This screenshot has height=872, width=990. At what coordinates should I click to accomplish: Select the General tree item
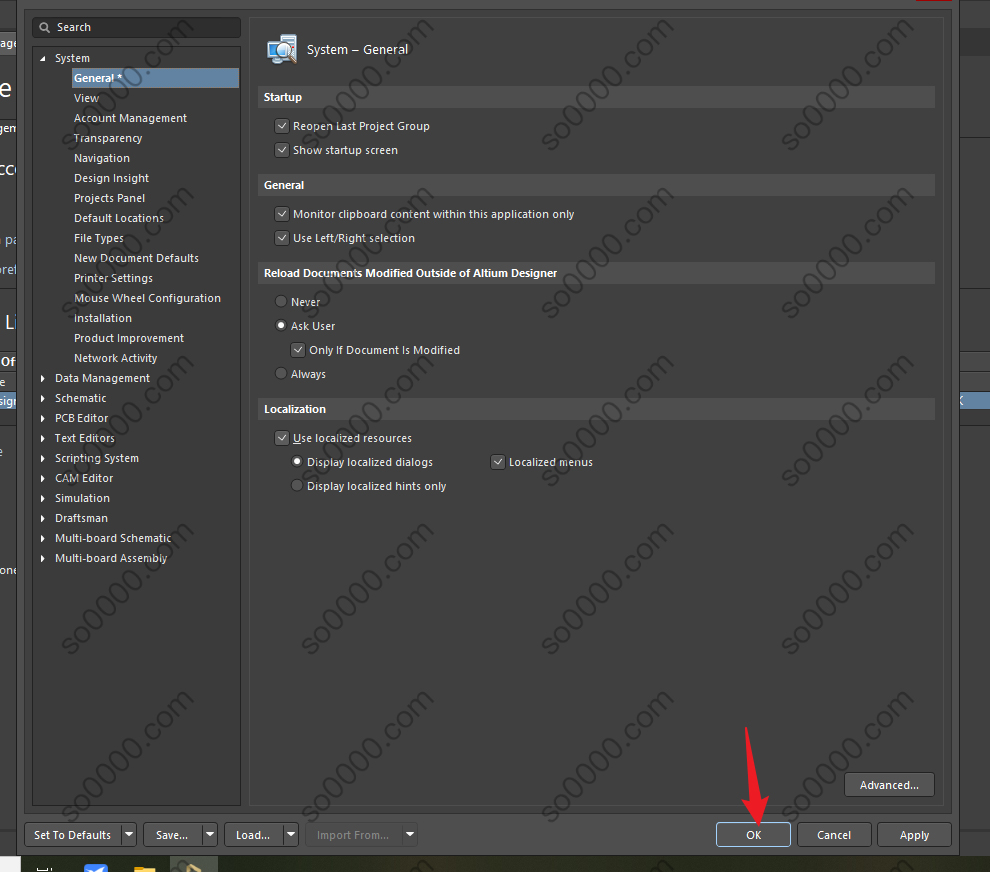pos(155,78)
